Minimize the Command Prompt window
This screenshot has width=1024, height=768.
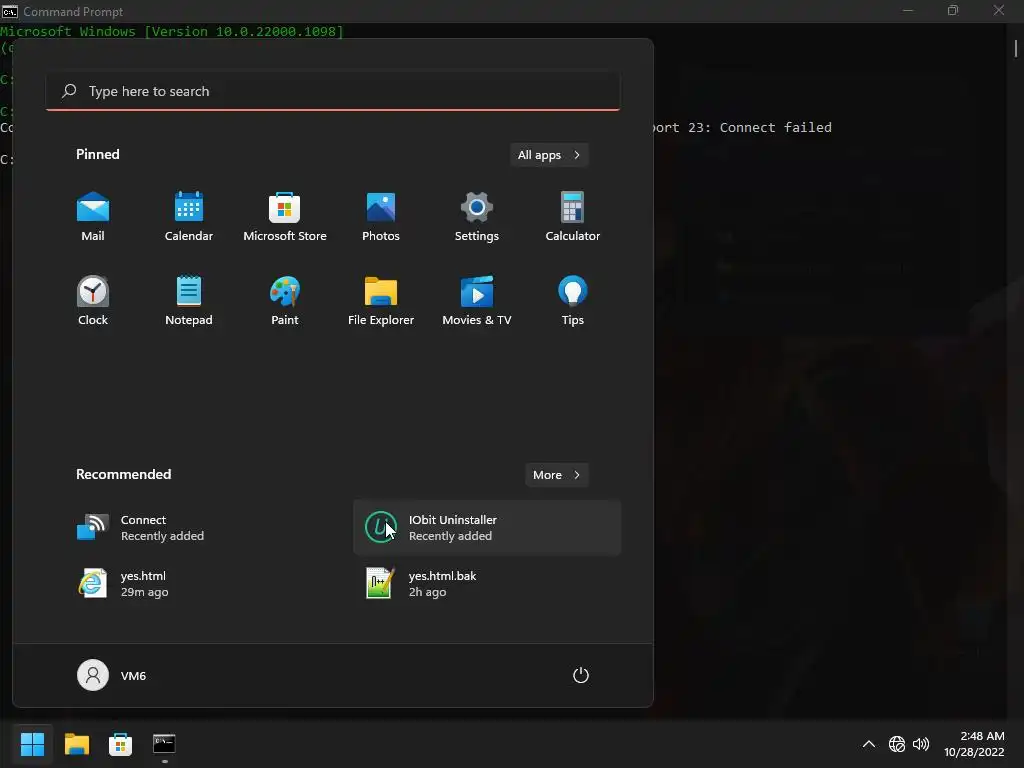[x=908, y=10]
